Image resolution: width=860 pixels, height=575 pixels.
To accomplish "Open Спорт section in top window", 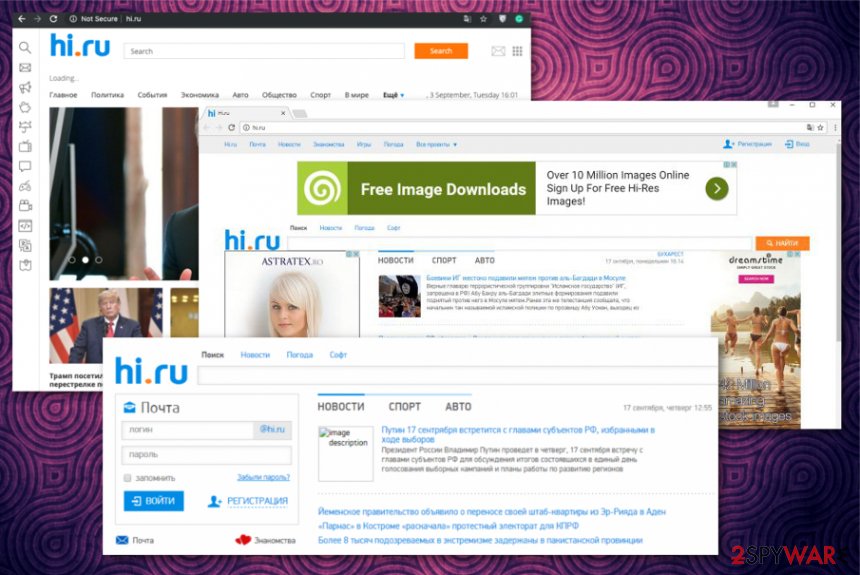I will click(x=320, y=95).
